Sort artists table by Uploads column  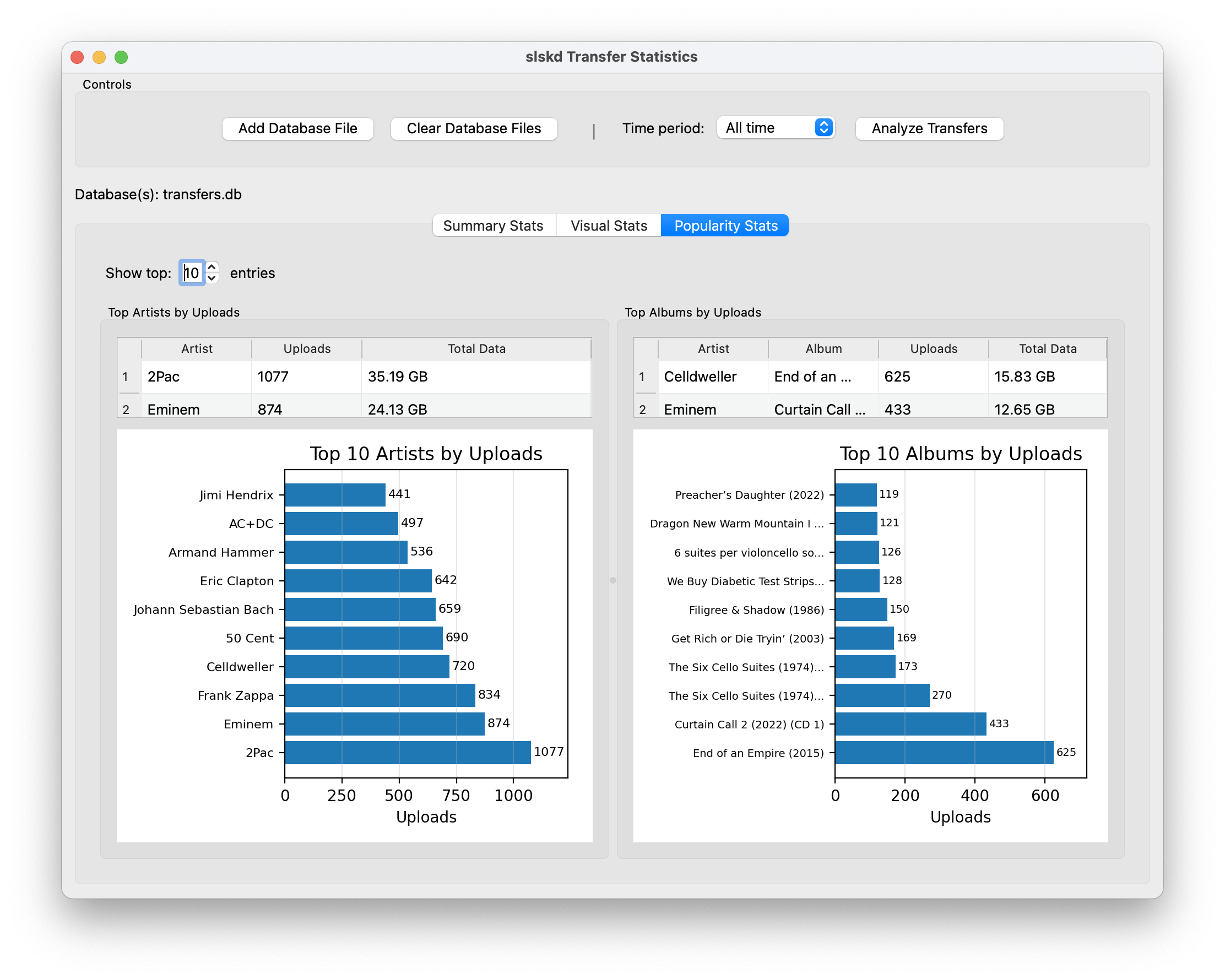click(307, 349)
